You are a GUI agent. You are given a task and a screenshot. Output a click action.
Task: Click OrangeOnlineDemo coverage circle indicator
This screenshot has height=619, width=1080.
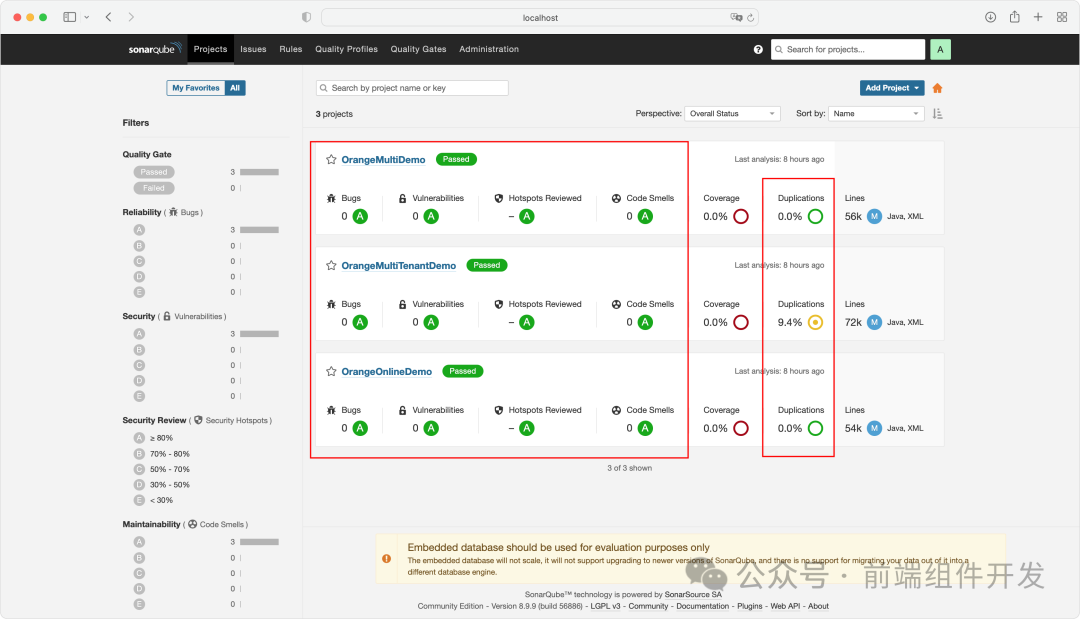point(741,428)
